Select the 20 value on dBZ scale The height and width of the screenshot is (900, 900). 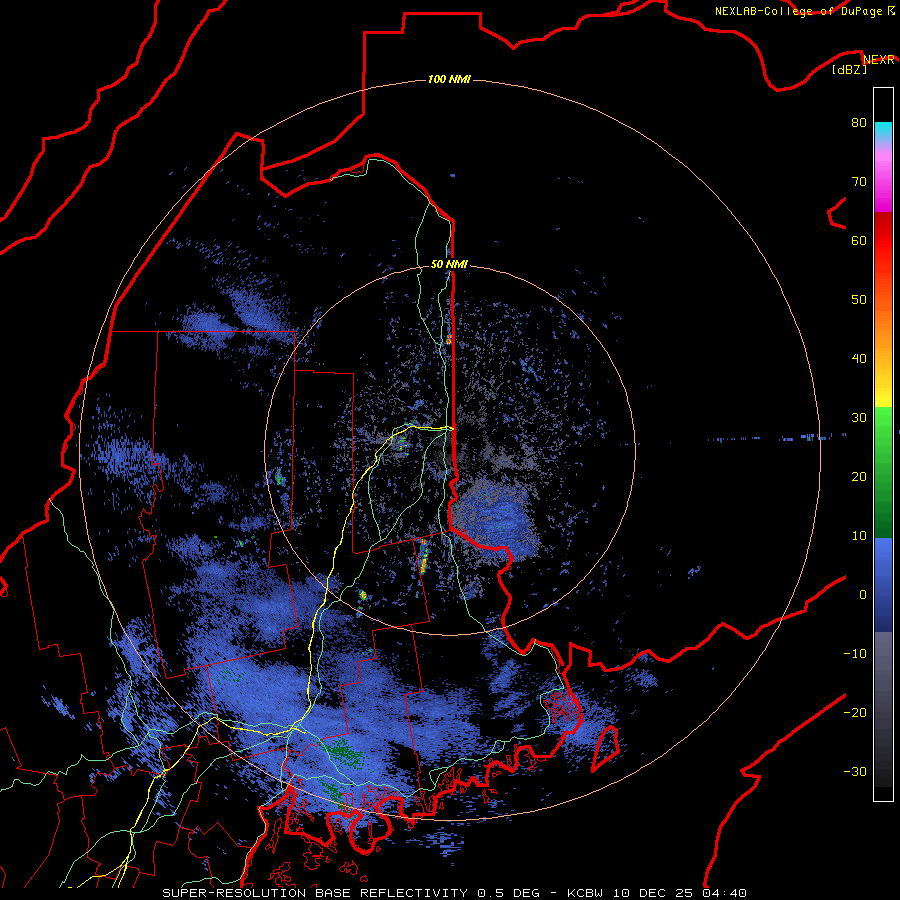[859, 477]
